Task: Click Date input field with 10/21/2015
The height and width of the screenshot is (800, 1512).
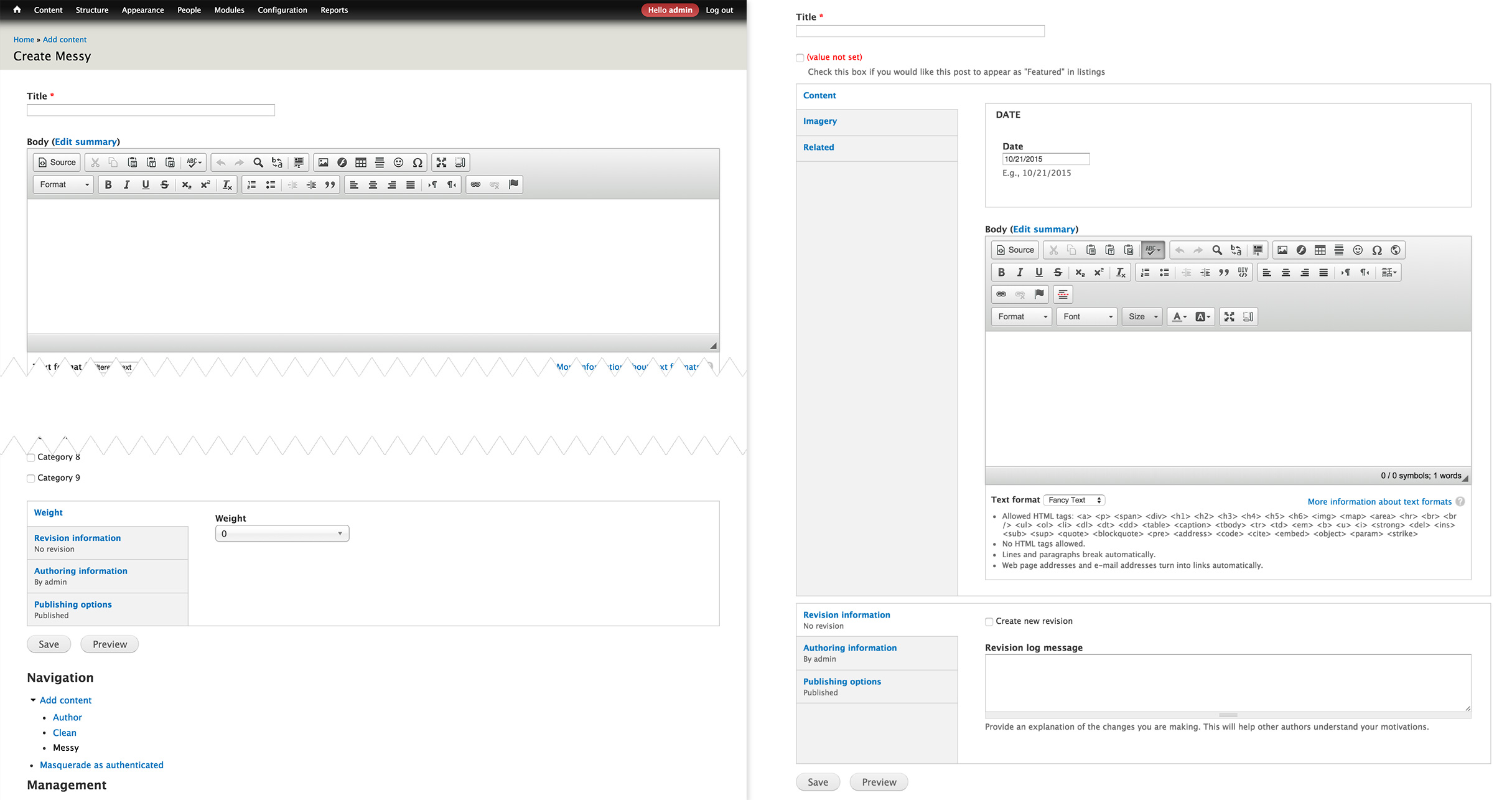Action: [x=1045, y=159]
